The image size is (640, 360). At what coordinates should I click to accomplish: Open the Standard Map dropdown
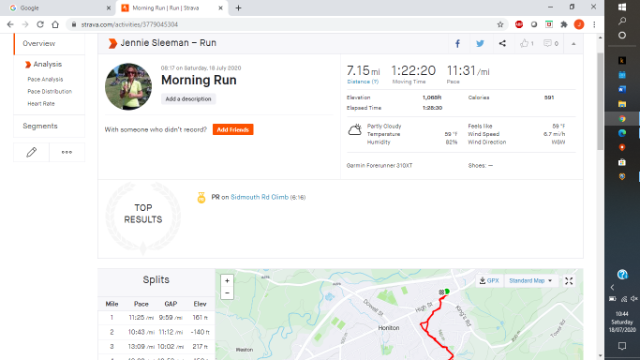531,281
